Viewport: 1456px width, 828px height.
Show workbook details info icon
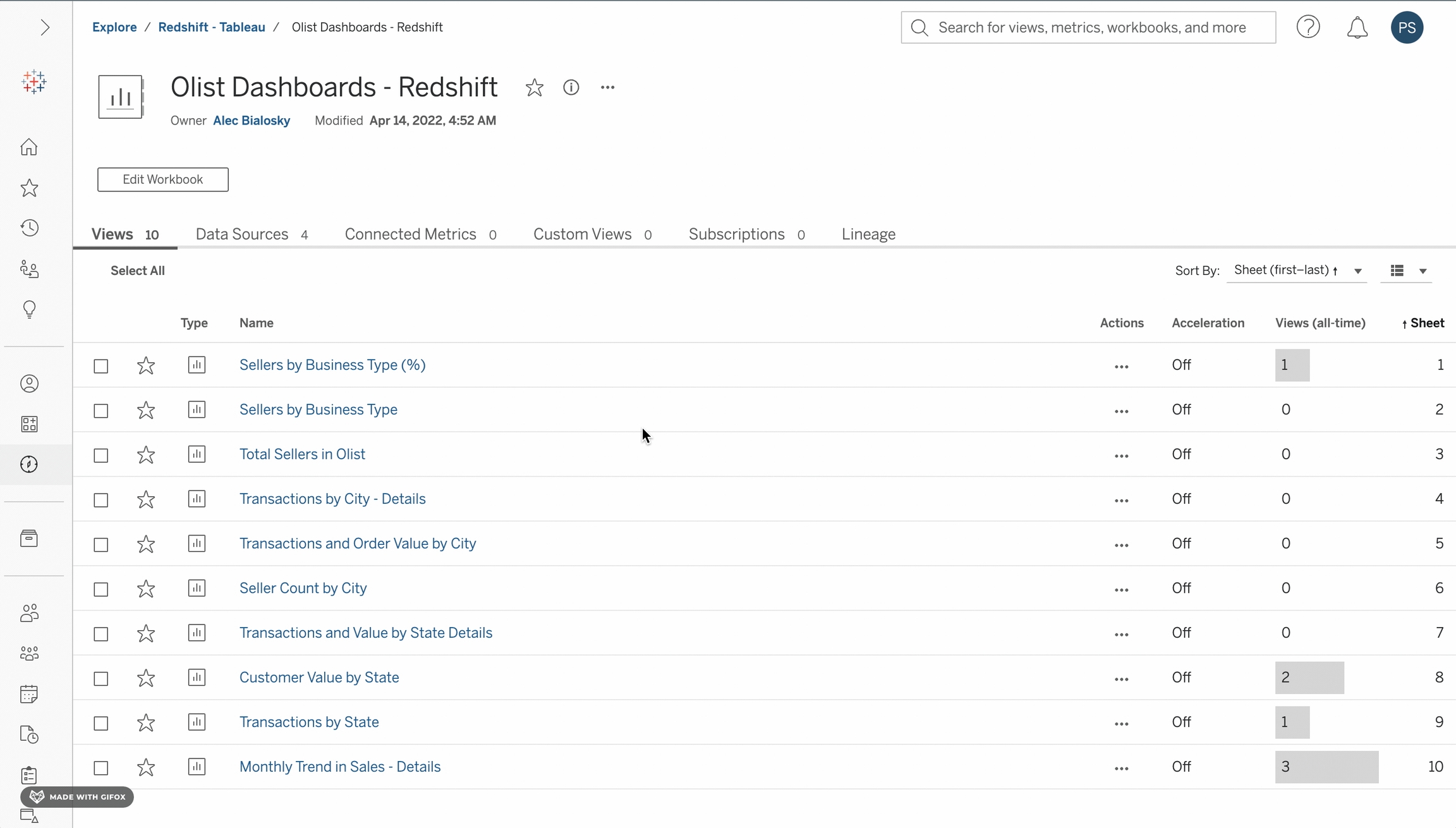[571, 88]
